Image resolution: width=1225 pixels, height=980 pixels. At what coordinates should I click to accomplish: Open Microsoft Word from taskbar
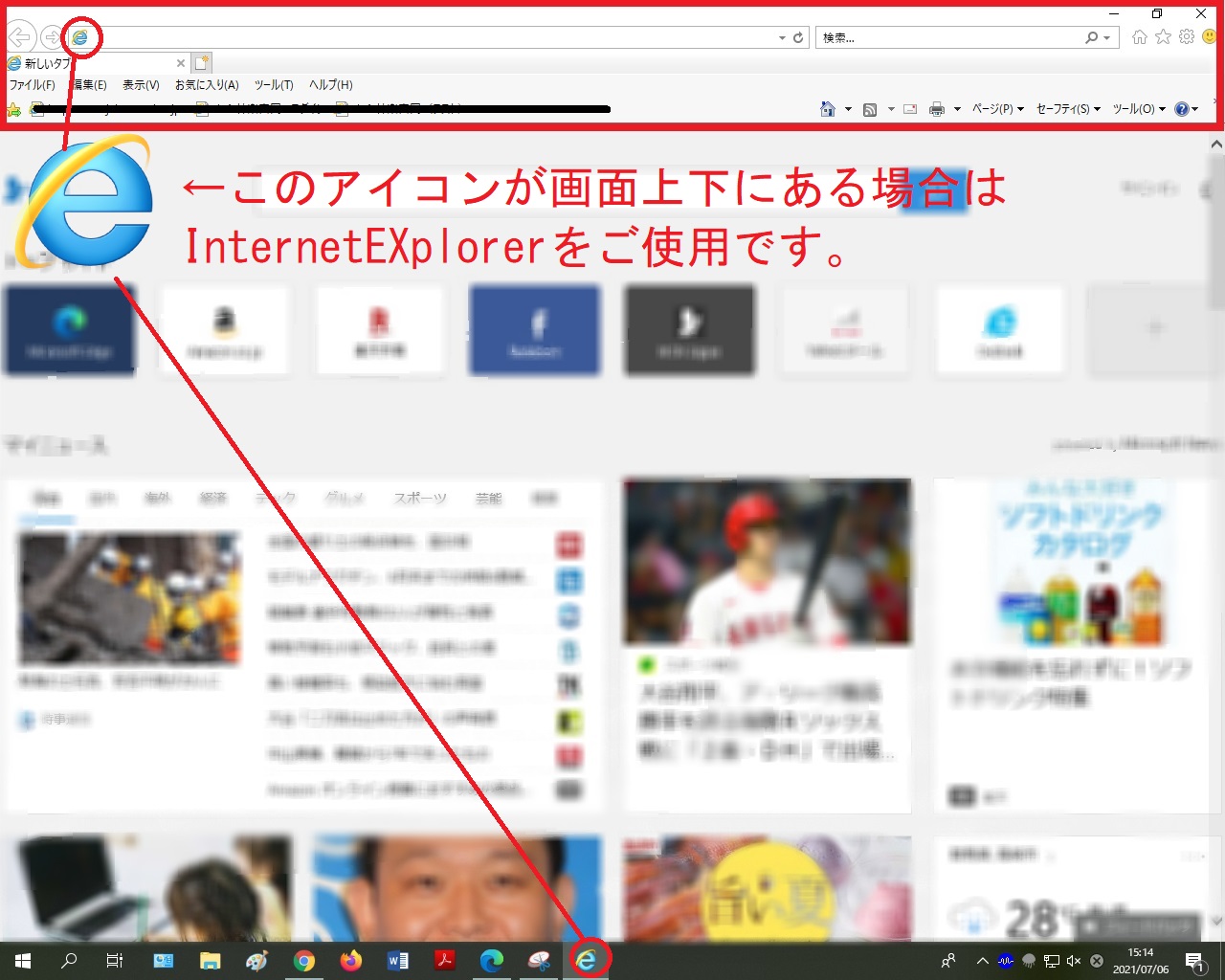398,960
